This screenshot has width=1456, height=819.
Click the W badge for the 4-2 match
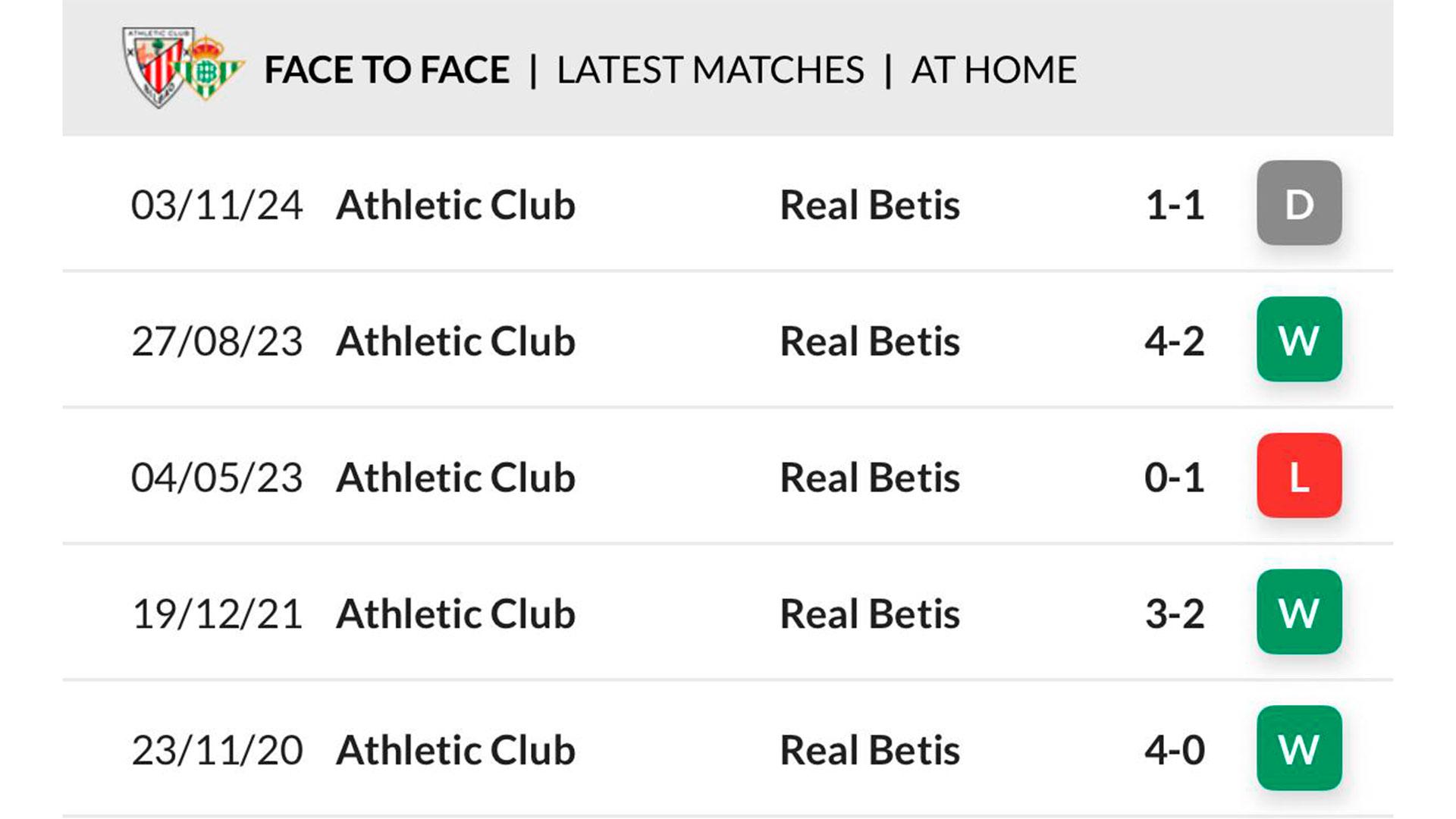point(1299,340)
